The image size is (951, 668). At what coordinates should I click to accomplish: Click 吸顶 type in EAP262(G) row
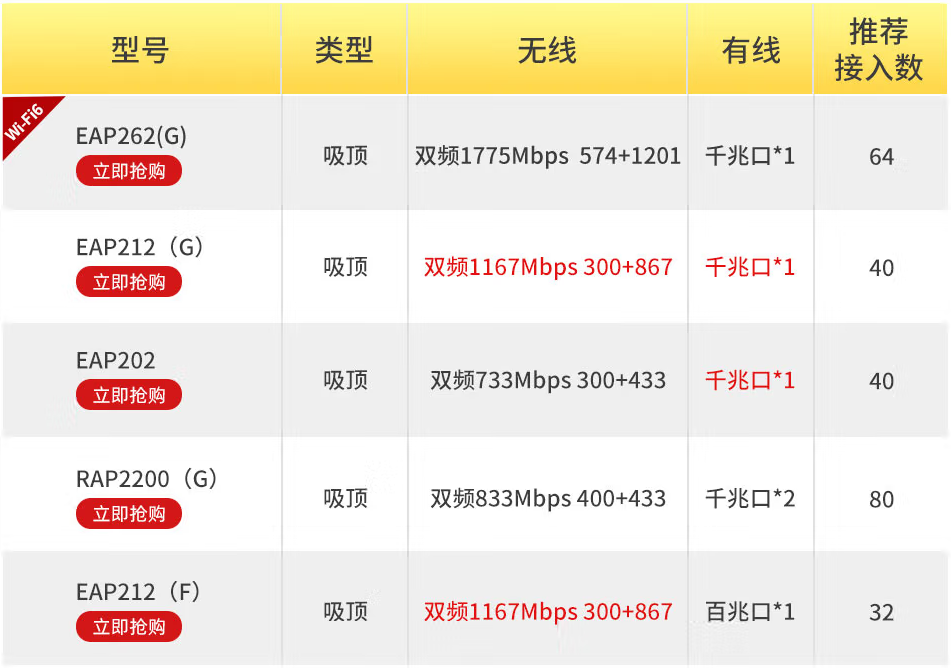point(345,157)
